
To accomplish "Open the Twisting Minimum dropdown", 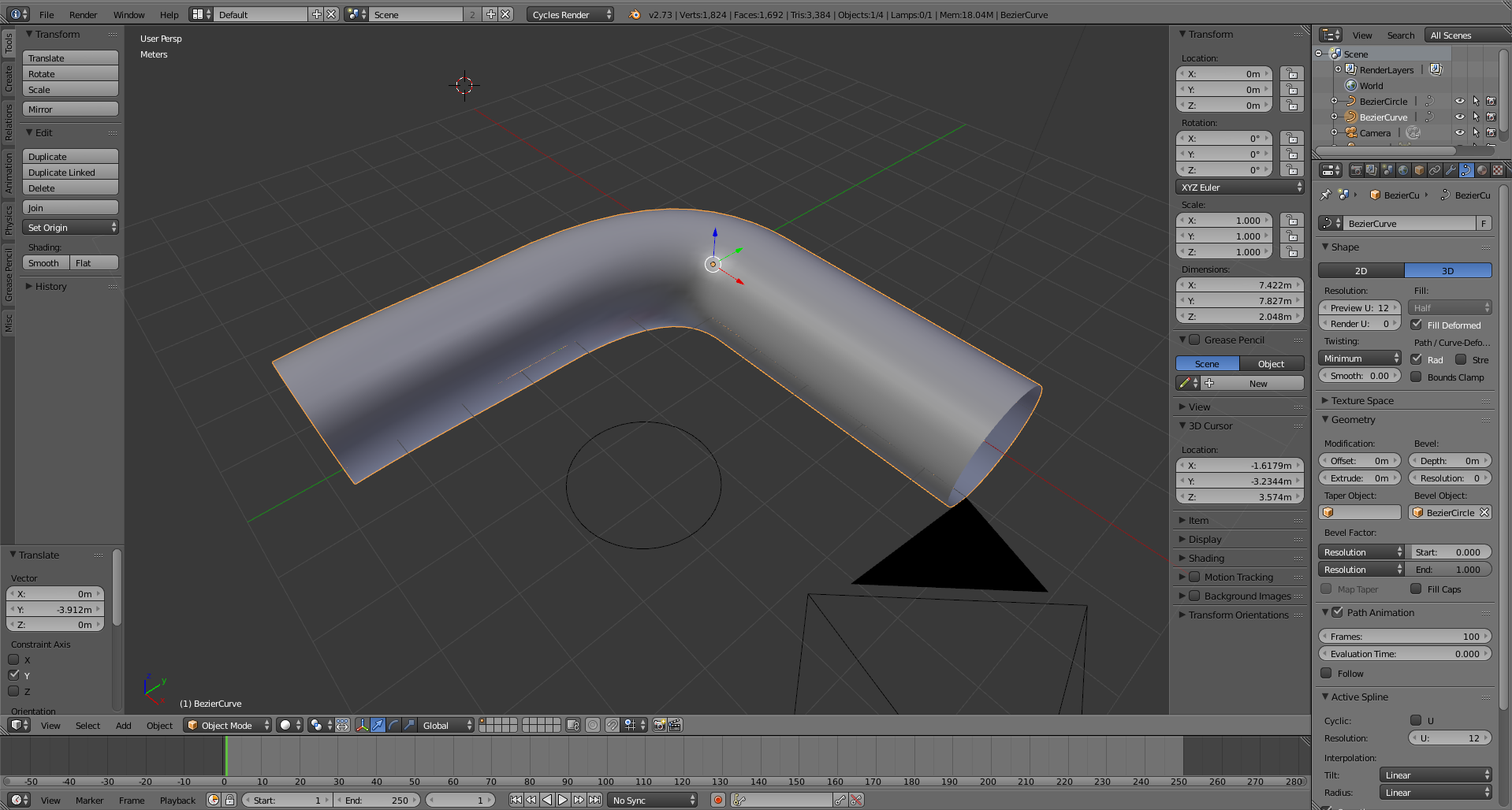I will 1360,358.
